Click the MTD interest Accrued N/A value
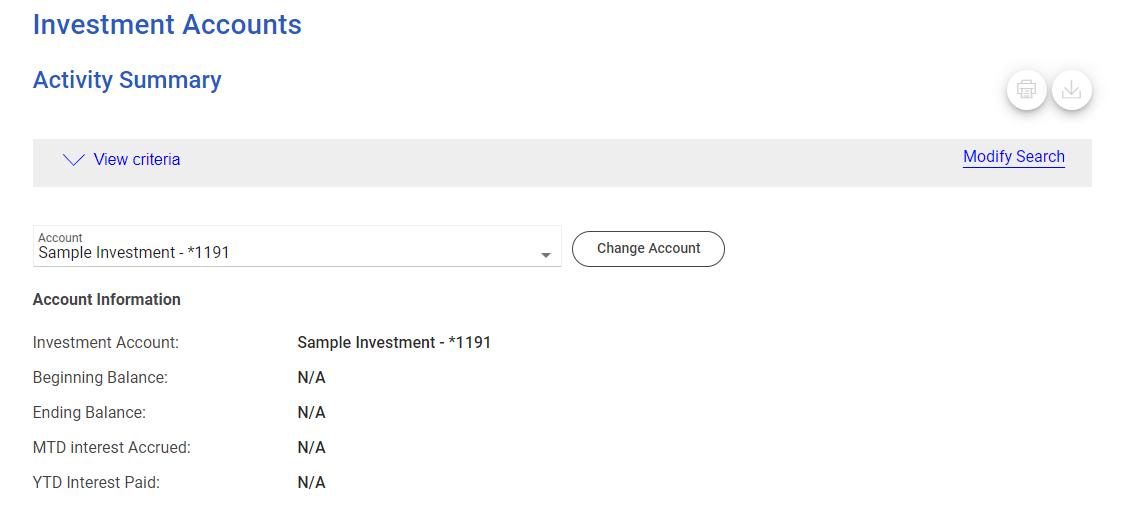Image resolution: width=1124 pixels, height=506 pixels. [311, 448]
